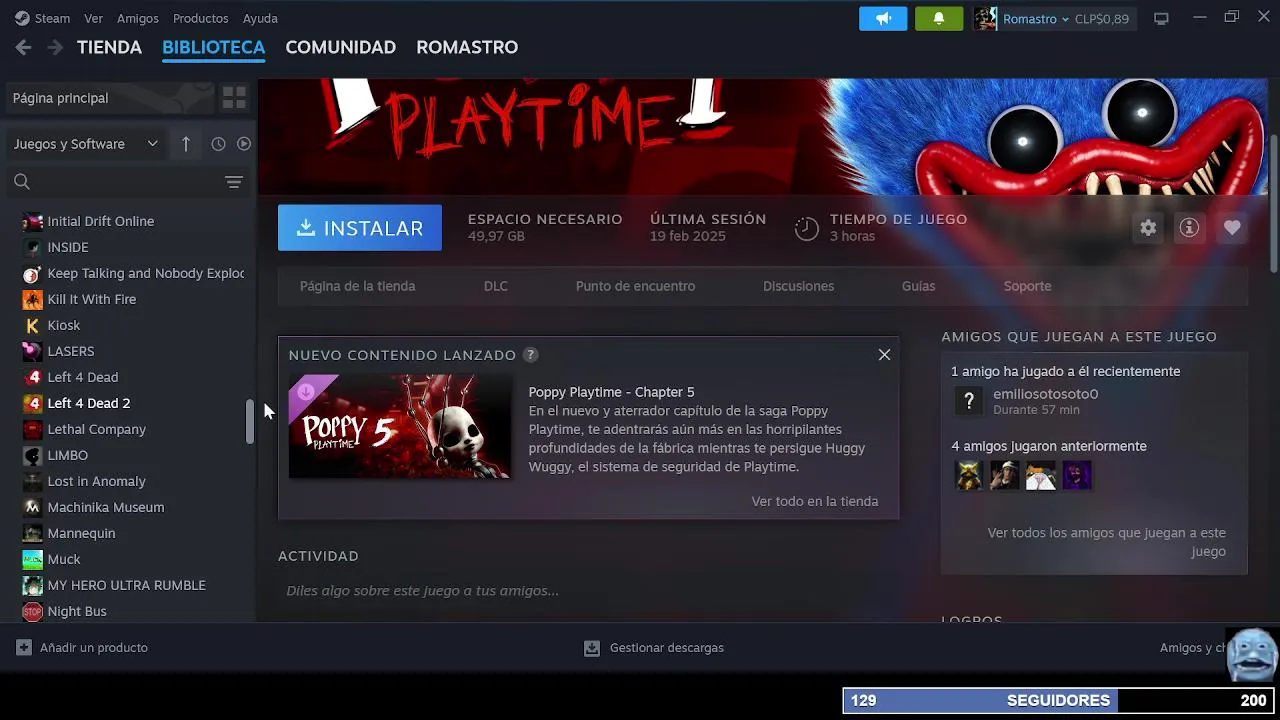1280x720 pixels.
Task: Open the Productos menu
Action: tap(200, 18)
